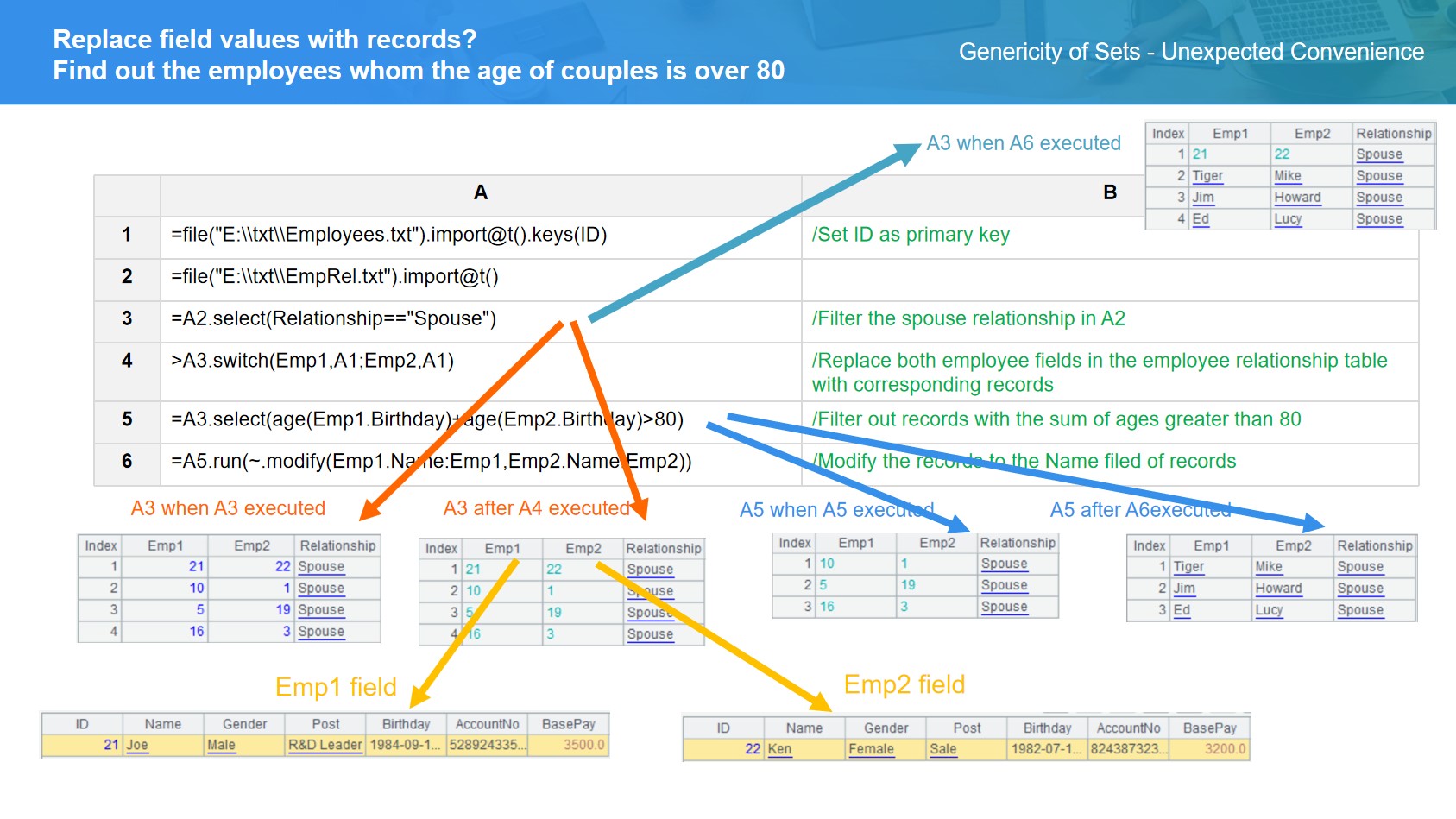Click the Sale post link in Emp2 record
Viewport: 1456px width, 819px height.
tap(942, 749)
